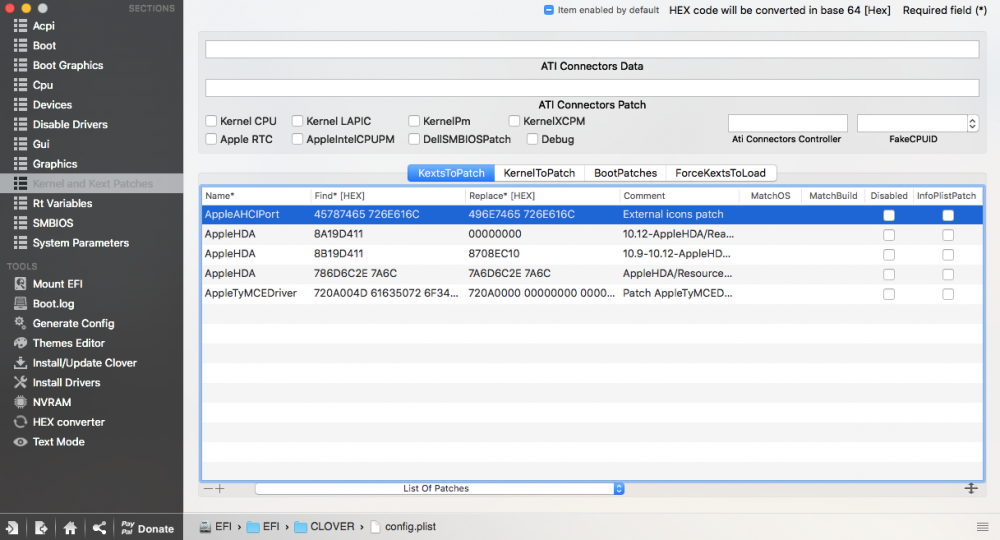This screenshot has height=540, width=1000.
Task: Click the ATI Connectors Data field
Action: coord(592,49)
